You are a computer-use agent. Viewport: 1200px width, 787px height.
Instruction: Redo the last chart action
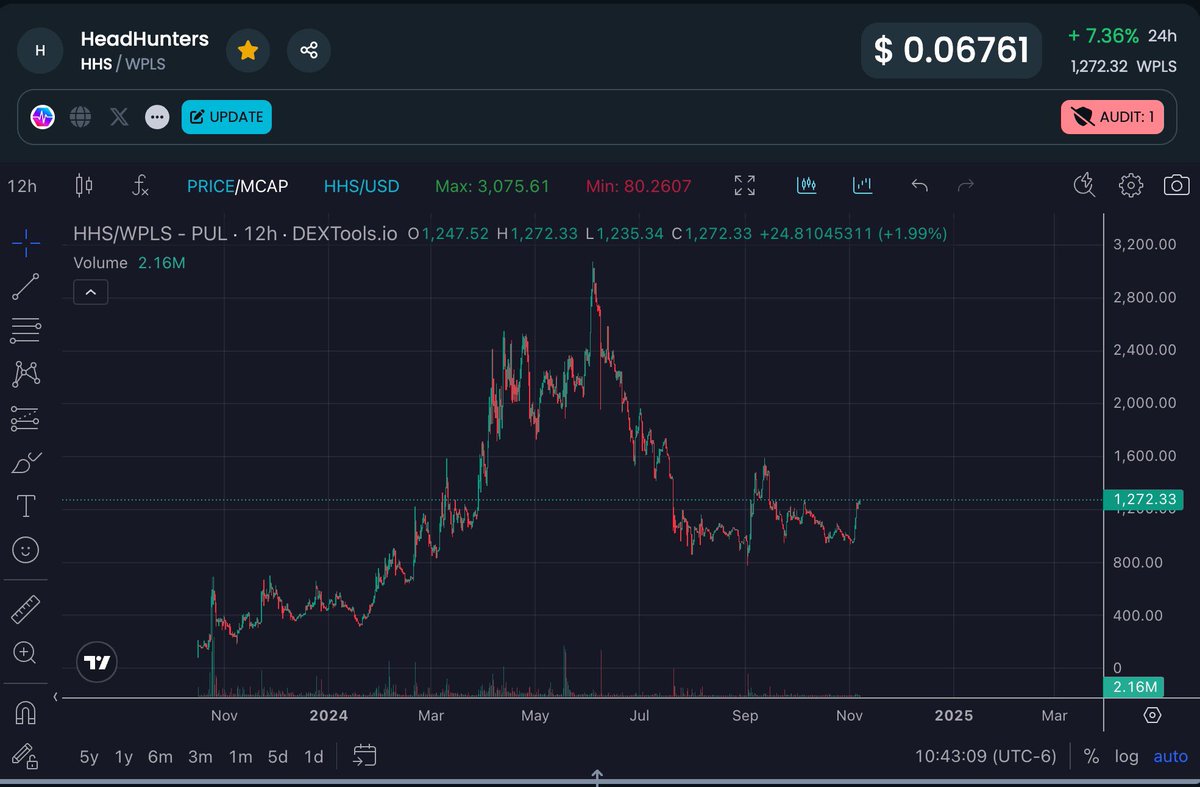point(966,185)
